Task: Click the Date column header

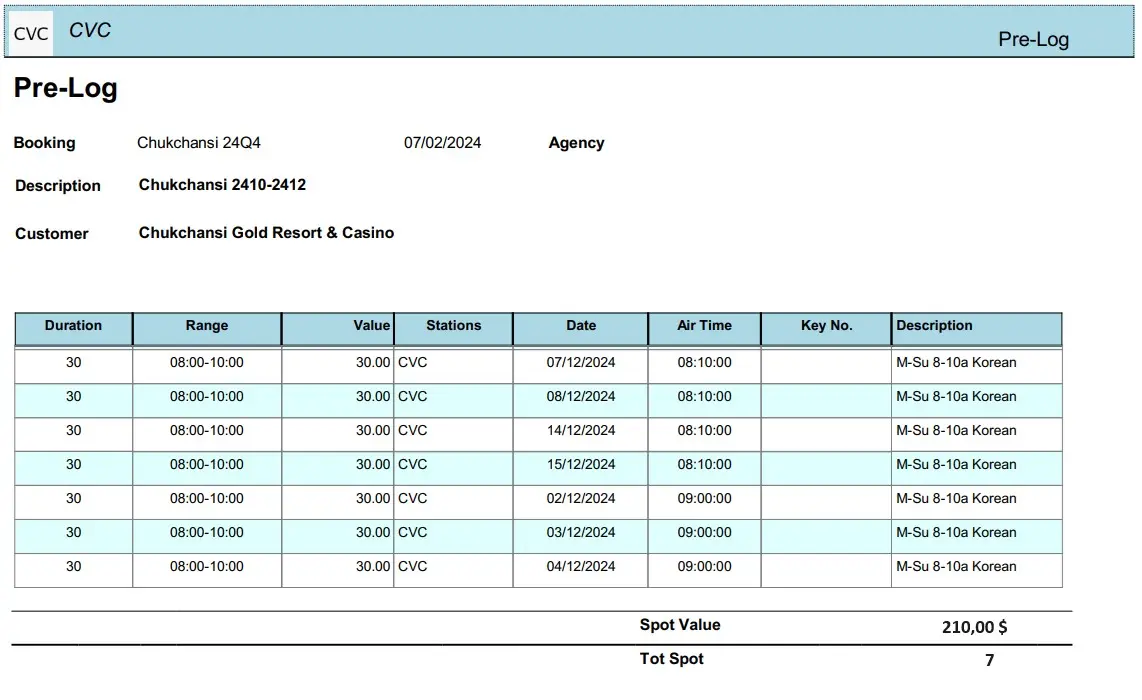Action: pos(580,326)
